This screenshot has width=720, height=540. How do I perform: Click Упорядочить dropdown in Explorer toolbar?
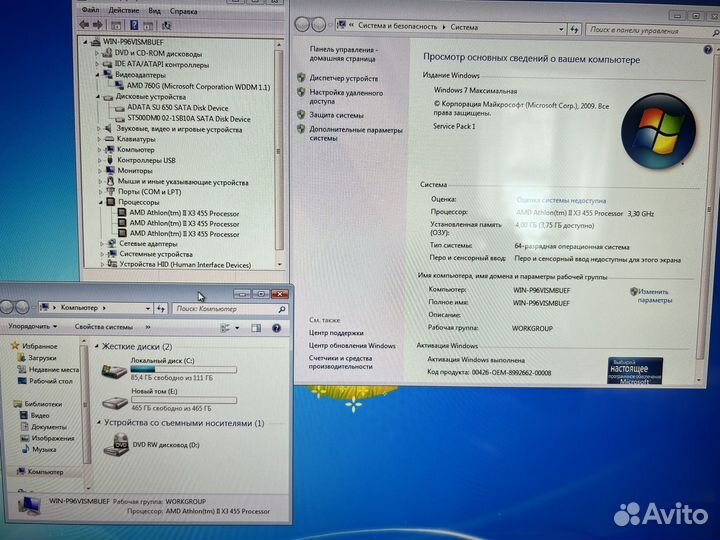tap(33, 326)
